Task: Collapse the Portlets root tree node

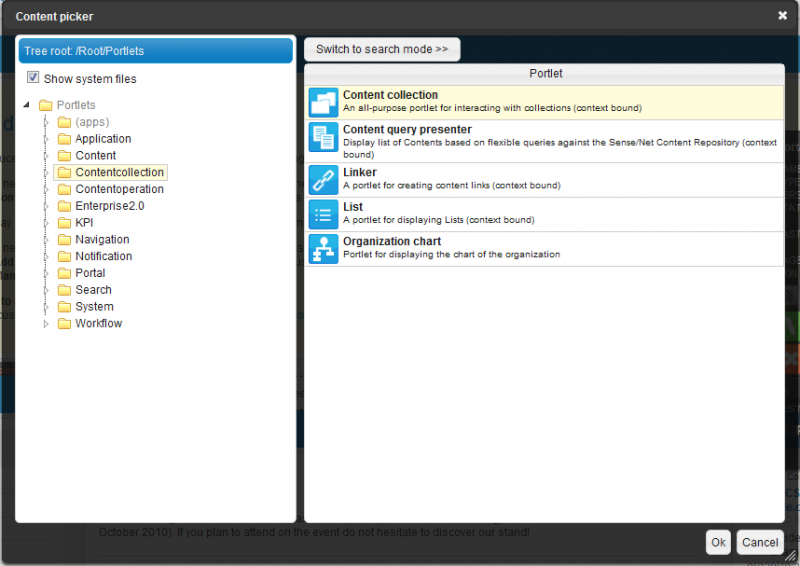Action: coord(27,105)
